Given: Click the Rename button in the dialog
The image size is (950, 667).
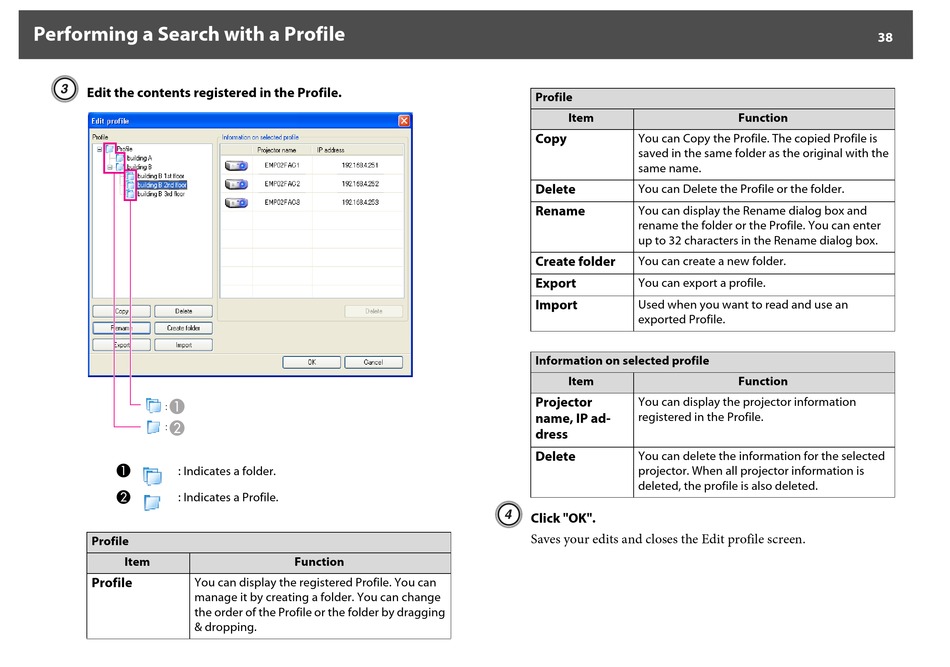Looking at the screenshot, I should [122, 328].
